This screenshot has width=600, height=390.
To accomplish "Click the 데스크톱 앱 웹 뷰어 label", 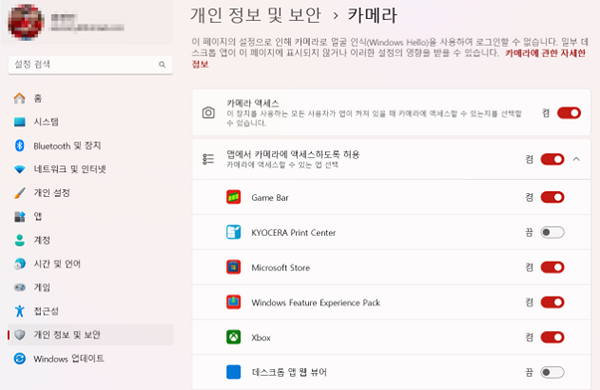I will tap(289, 372).
